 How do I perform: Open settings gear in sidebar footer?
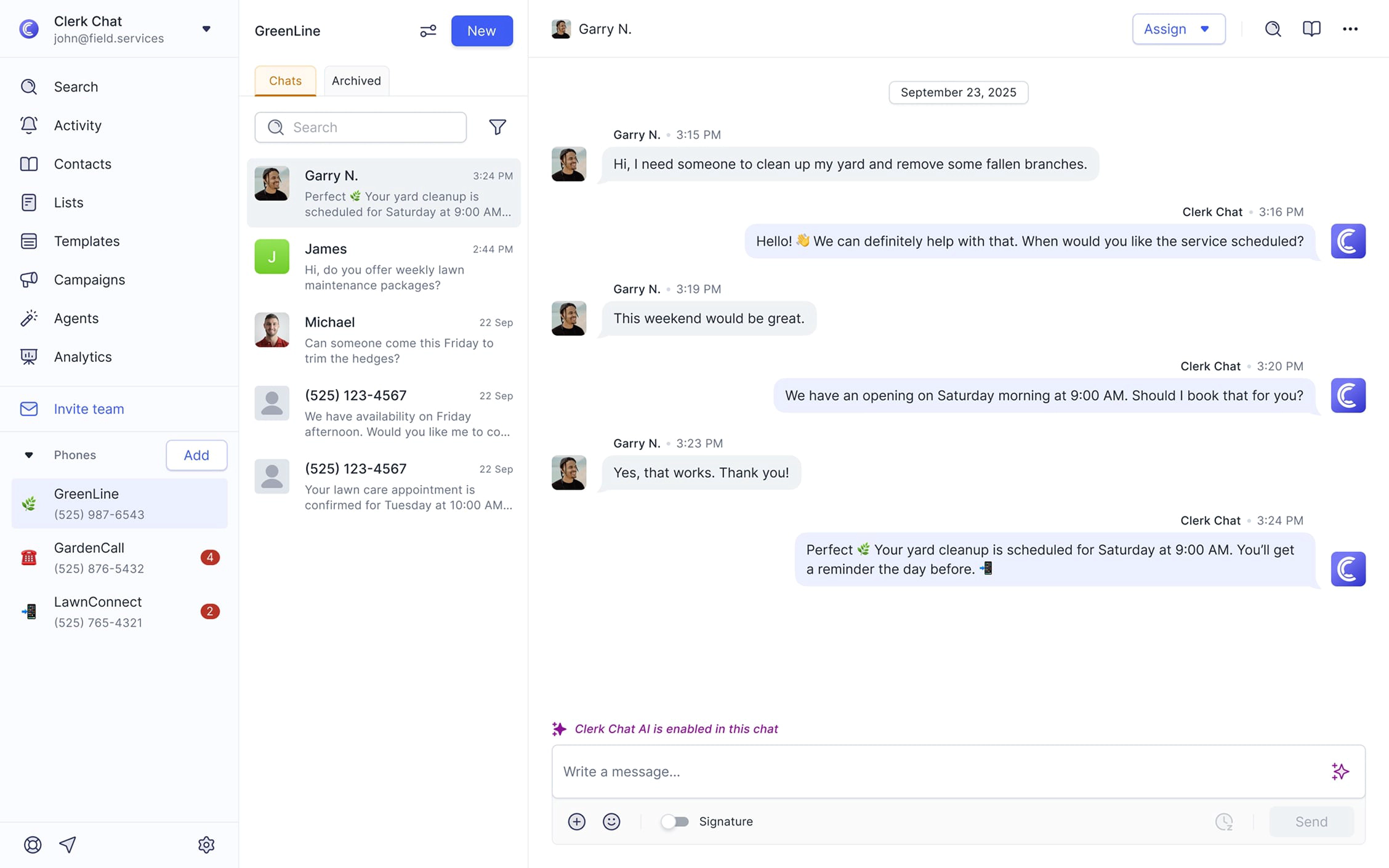(206, 845)
